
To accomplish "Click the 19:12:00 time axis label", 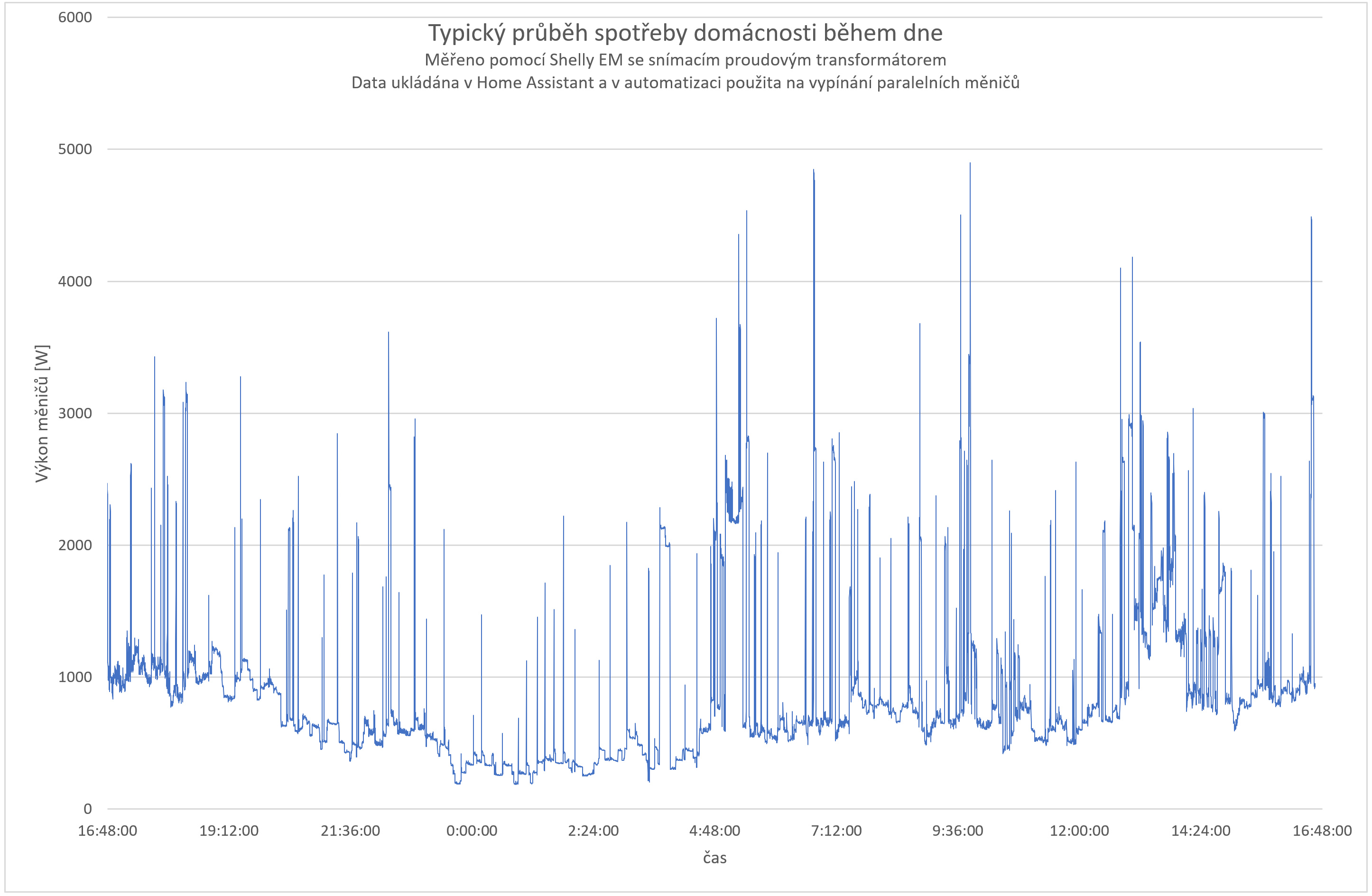I will [x=229, y=831].
